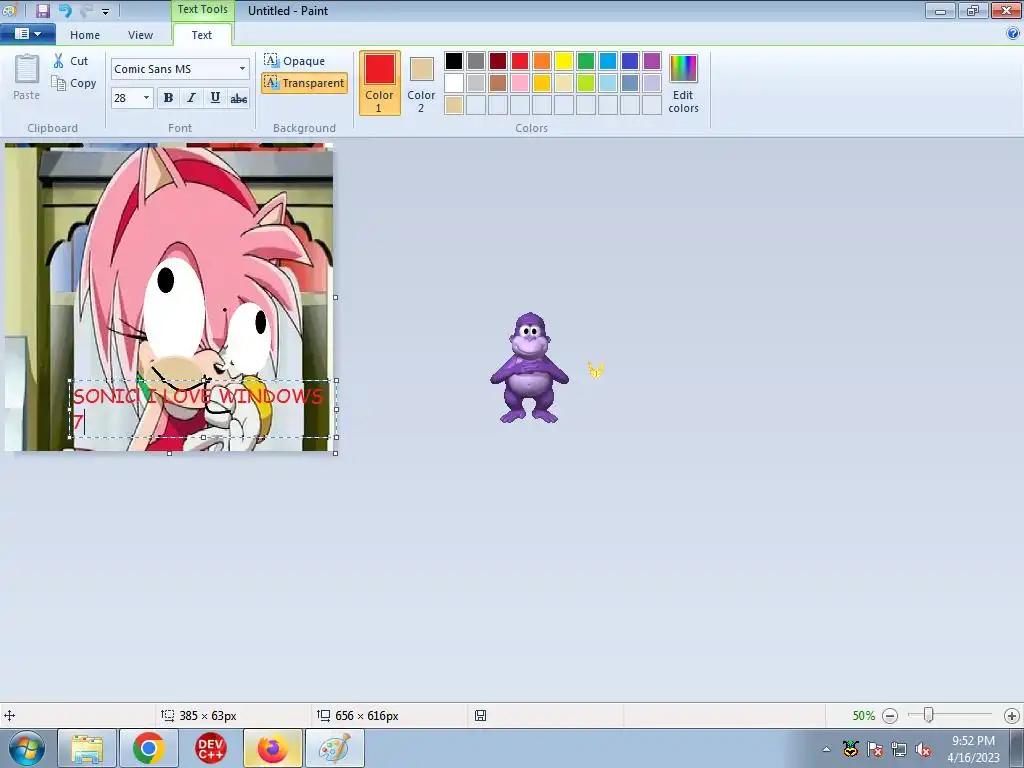The image size is (1024, 768).
Task: Toggle Bold formatting
Action: click(x=168, y=98)
